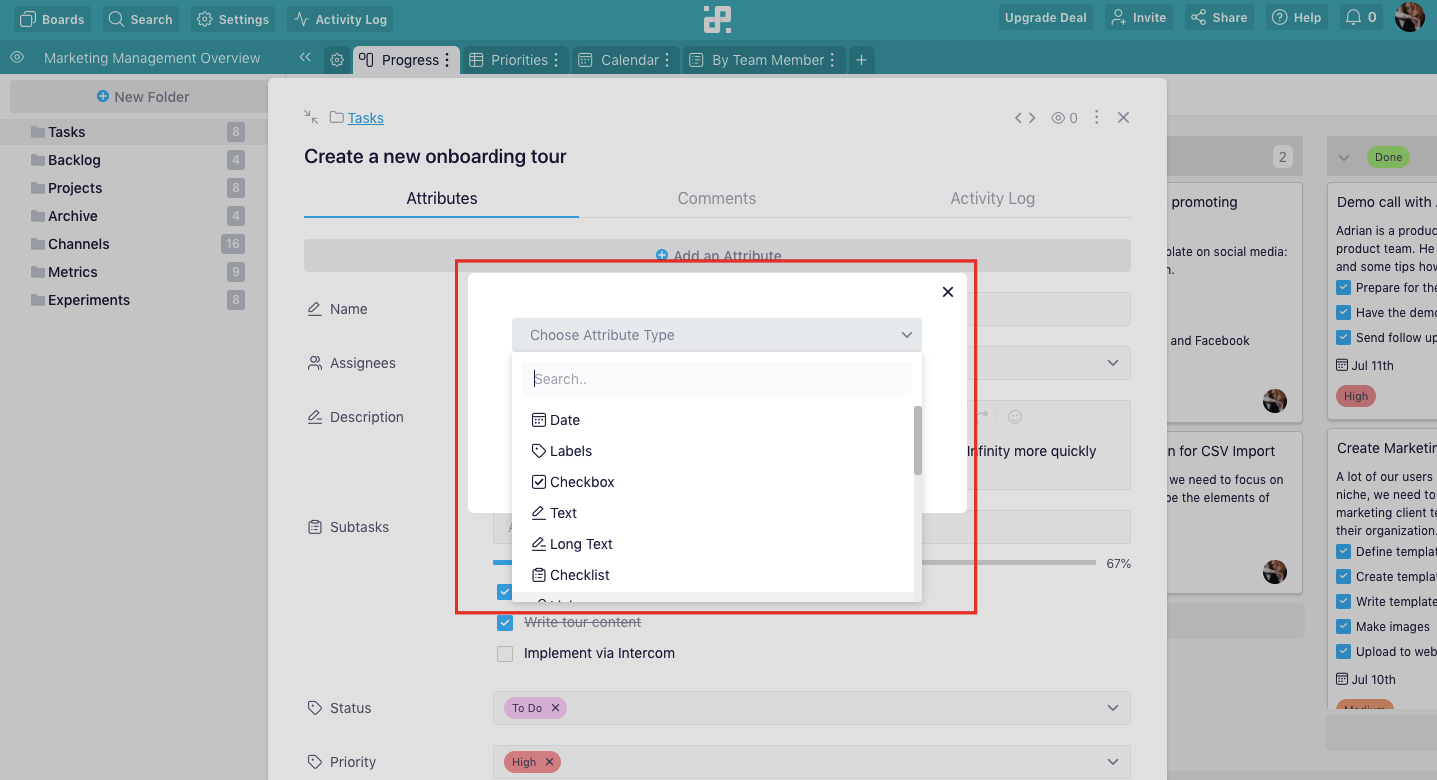
Task: Click the collapse item view arrows icon
Action: [311, 117]
